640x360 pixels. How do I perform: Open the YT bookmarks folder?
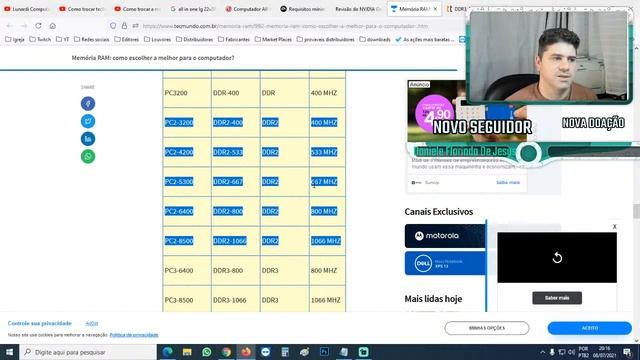[62, 40]
